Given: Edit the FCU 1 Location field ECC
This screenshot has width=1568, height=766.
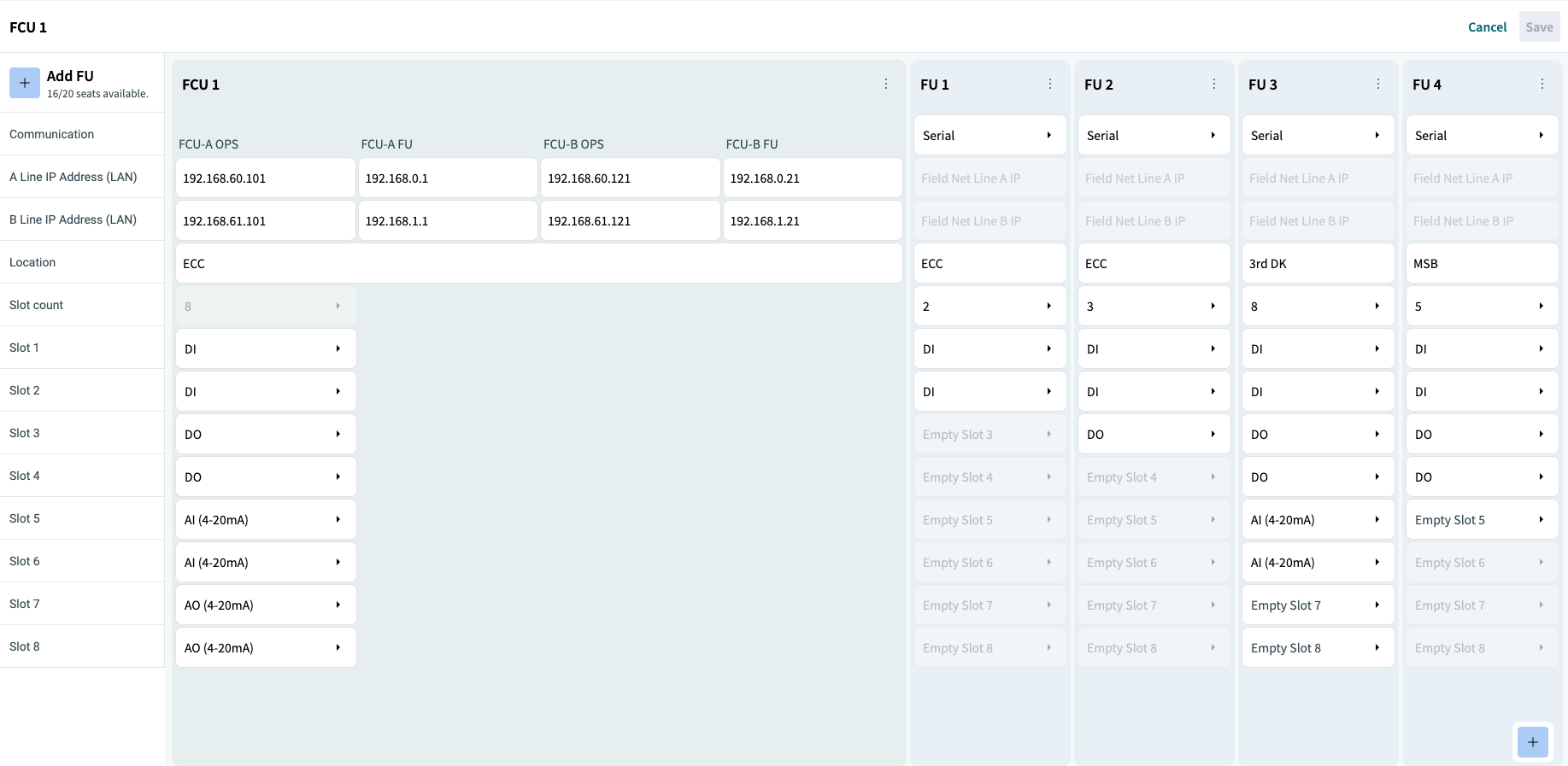Looking at the screenshot, I should pos(539,263).
